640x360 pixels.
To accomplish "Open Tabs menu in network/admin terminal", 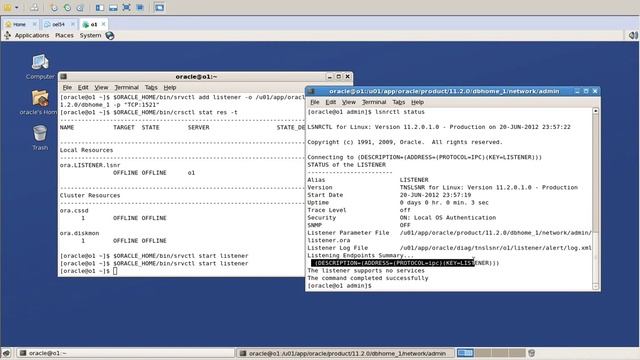I will coord(399,102).
